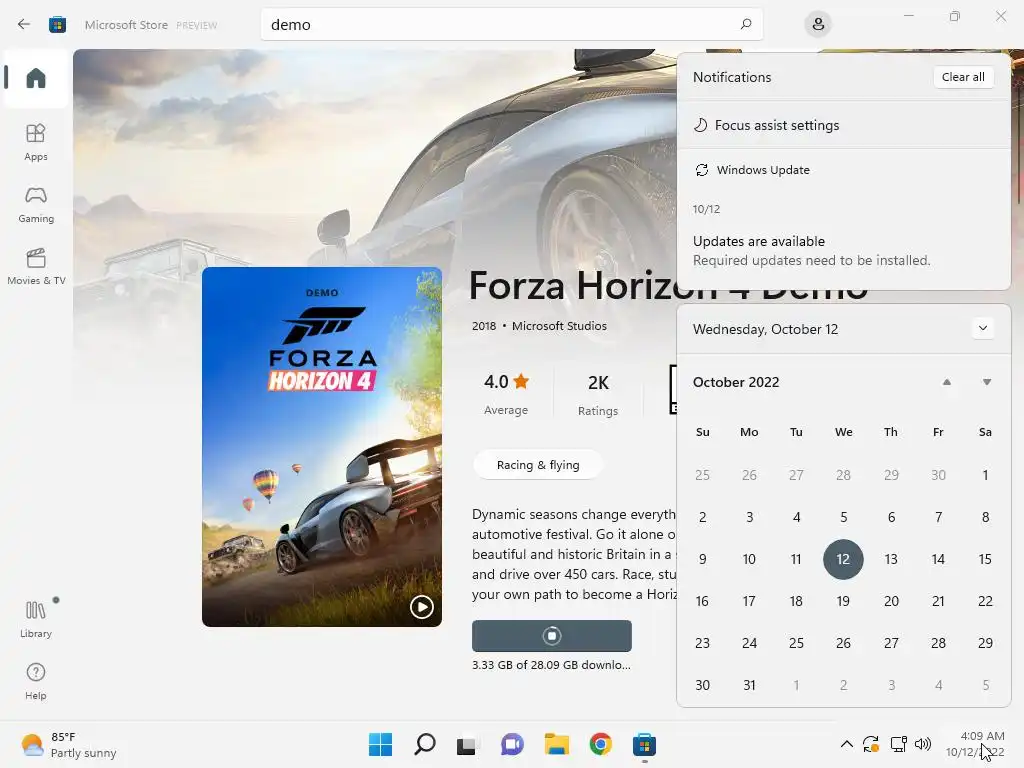Select October 23 in the calendar

tap(702, 643)
